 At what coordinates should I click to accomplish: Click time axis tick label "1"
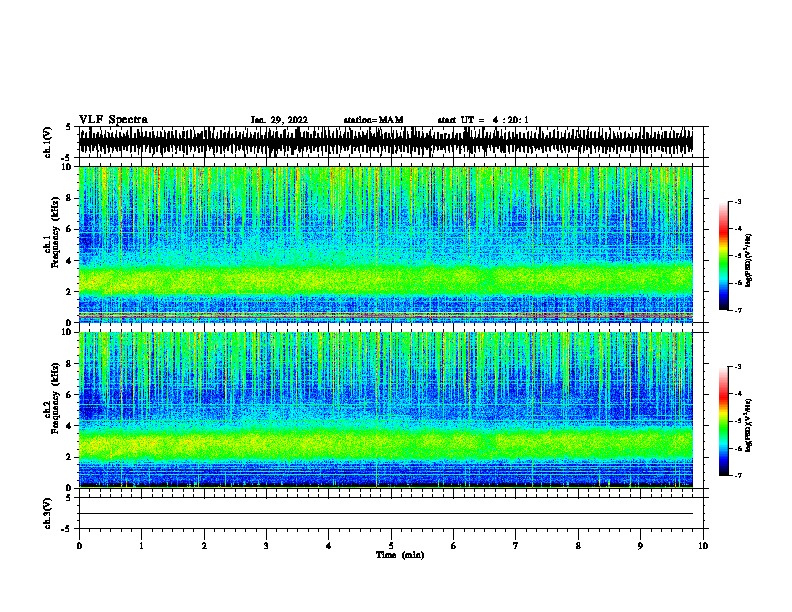pyautogui.click(x=141, y=546)
